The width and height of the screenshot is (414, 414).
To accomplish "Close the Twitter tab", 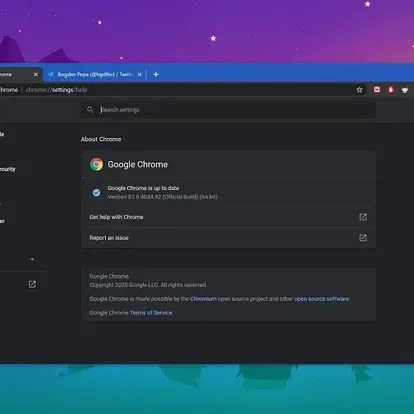I will tap(140, 74).
